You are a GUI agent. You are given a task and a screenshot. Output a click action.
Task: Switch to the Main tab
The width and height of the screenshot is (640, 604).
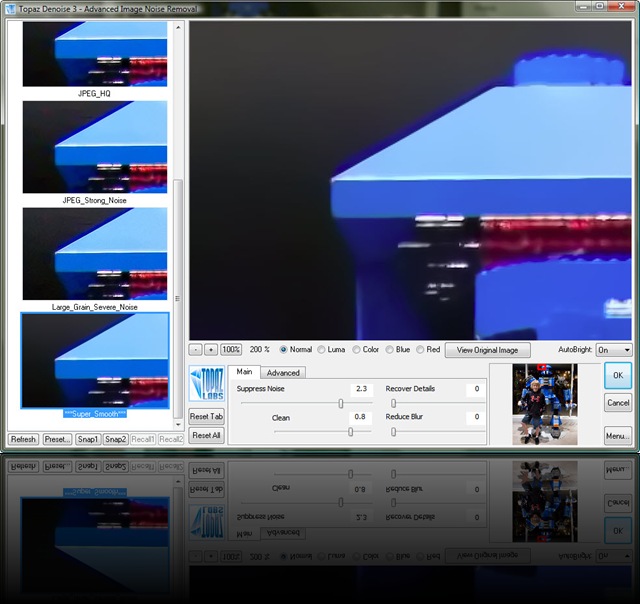pos(244,372)
